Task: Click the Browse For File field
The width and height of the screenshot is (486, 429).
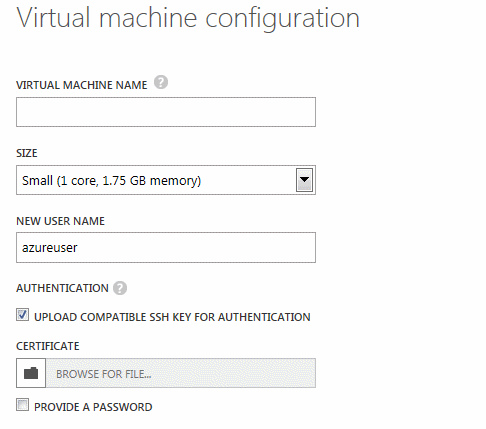Action: click(x=181, y=373)
